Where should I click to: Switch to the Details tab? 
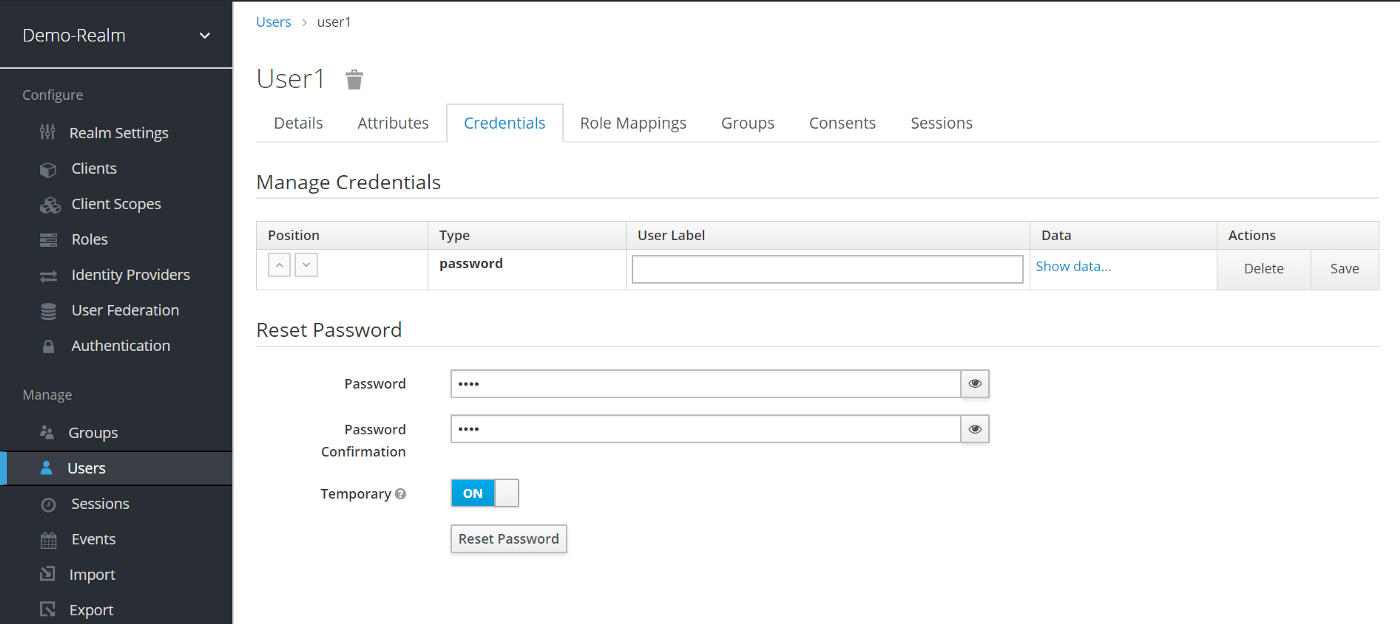click(x=298, y=123)
